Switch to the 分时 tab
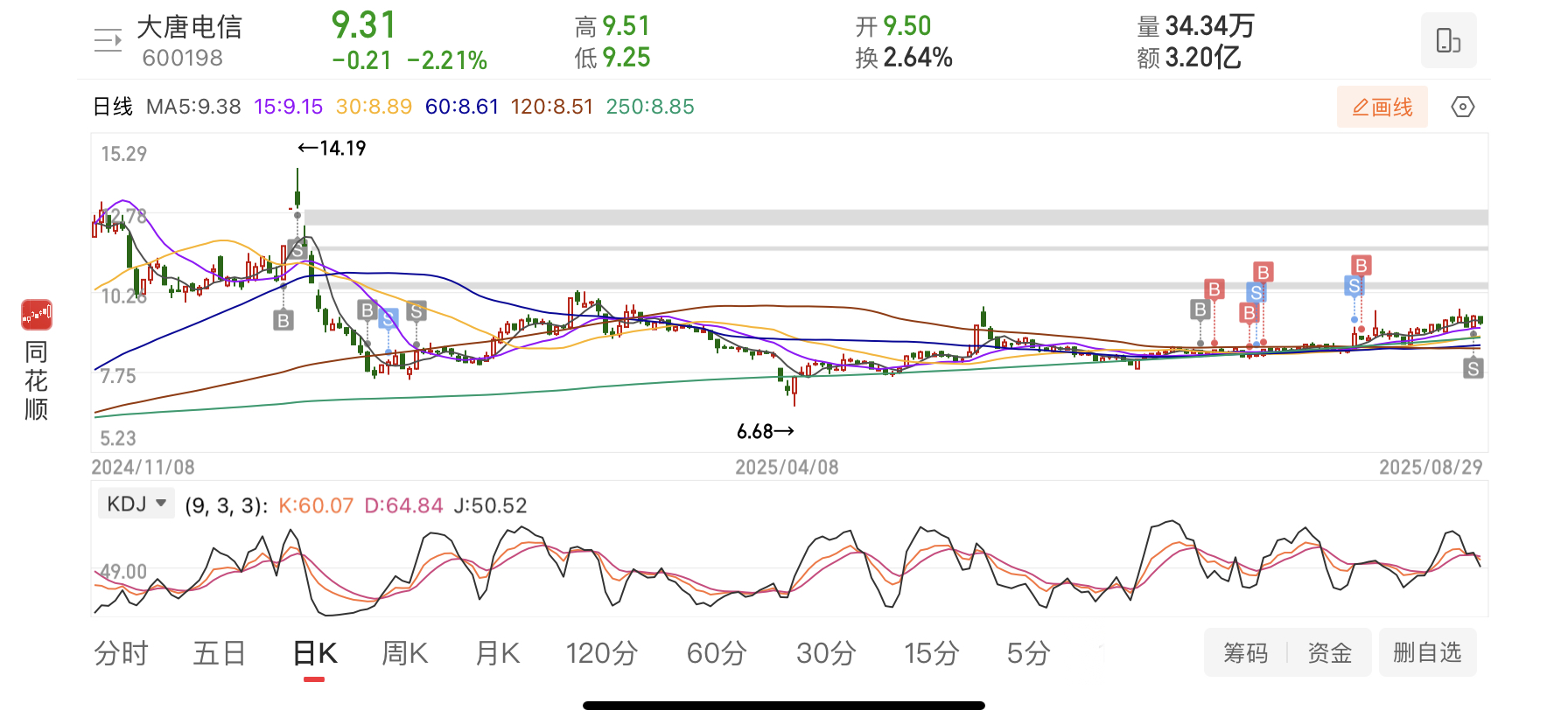The image size is (1568, 724). click(121, 653)
